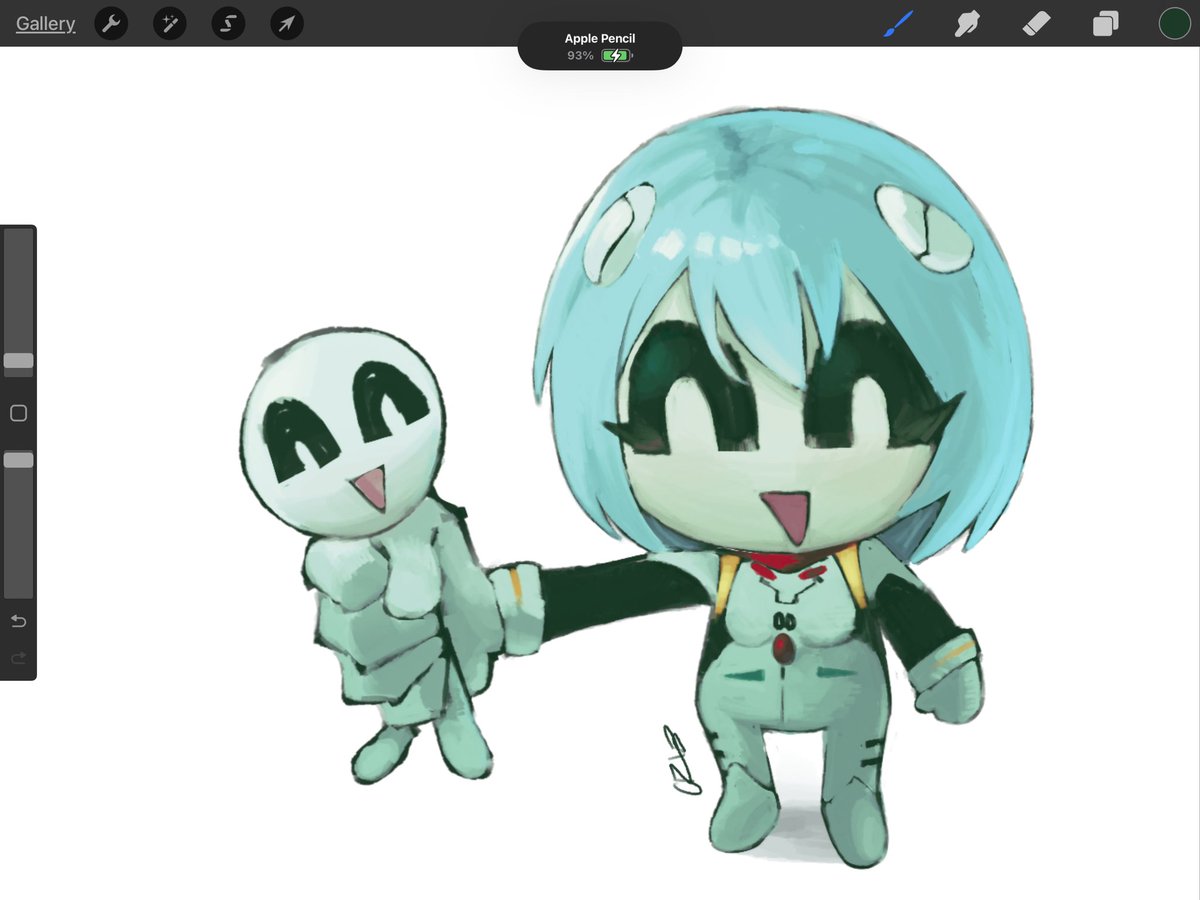Image resolution: width=1200 pixels, height=900 pixels.
Task: Select the Eraser tool
Action: coord(1036,24)
